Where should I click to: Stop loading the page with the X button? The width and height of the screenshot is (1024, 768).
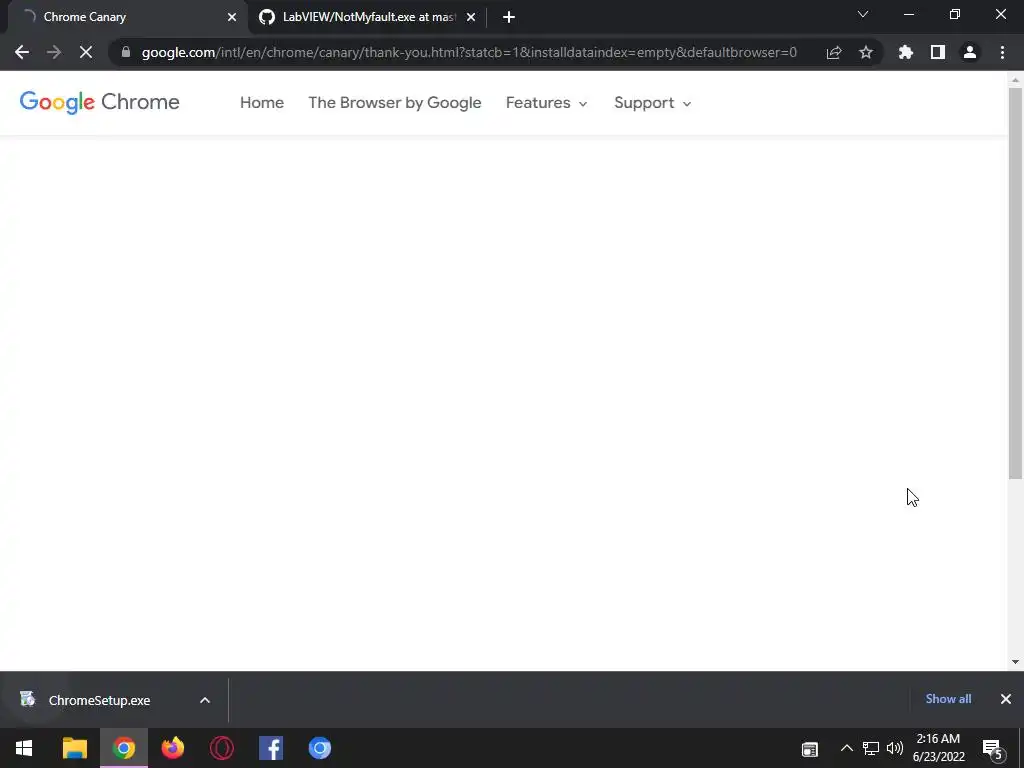(x=86, y=52)
